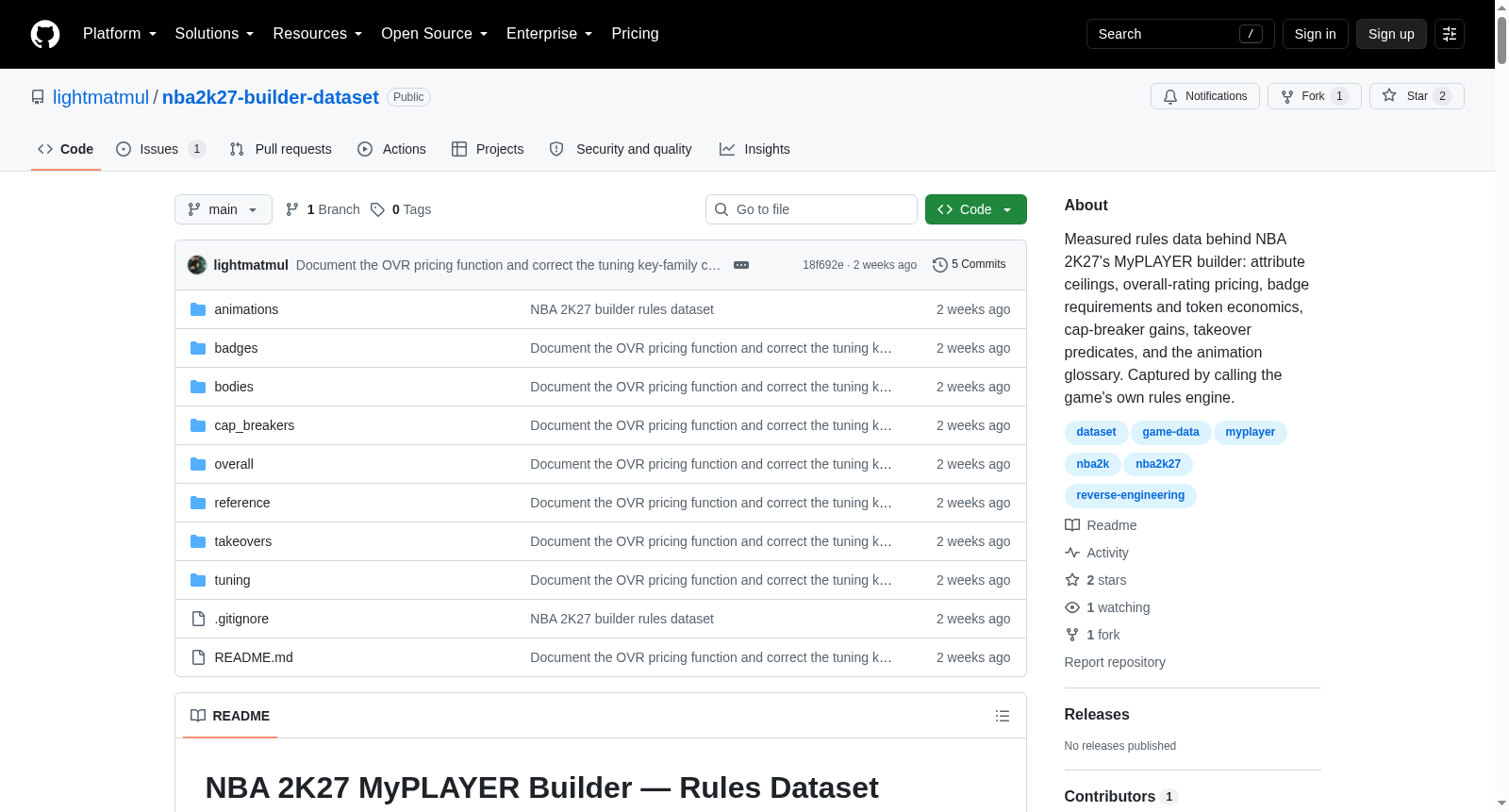This screenshot has height=812, width=1509.
Task: Click the Search box in header
Action: [1180, 34]
